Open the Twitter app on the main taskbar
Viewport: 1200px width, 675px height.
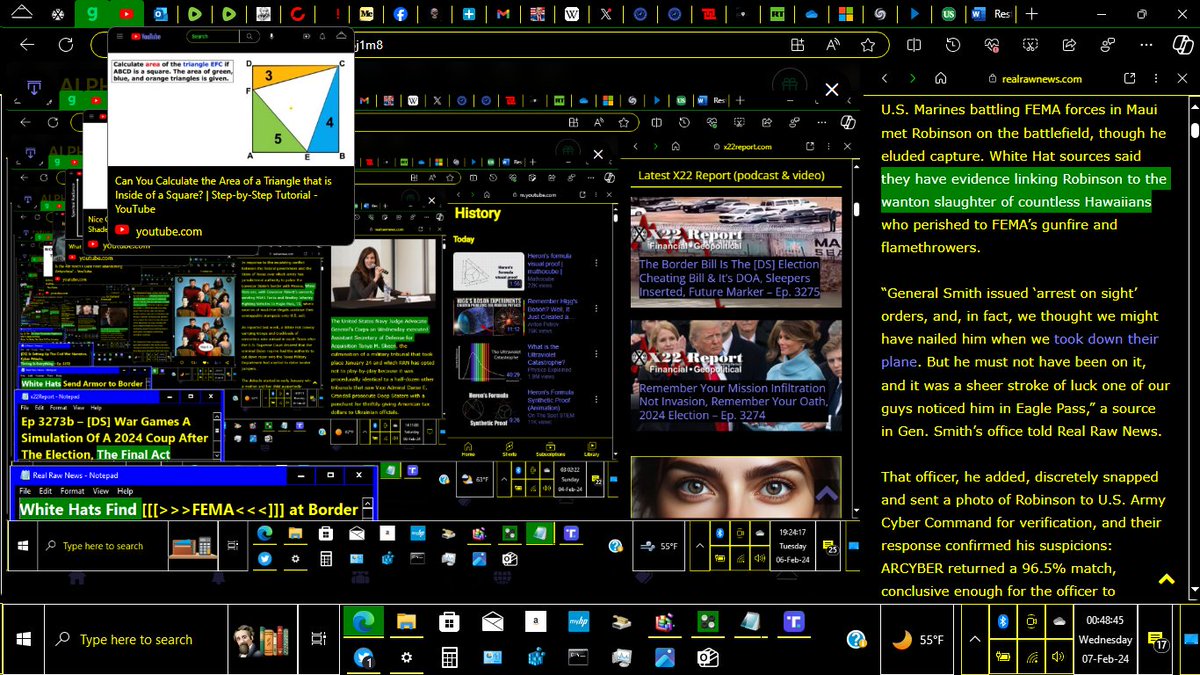click(x=363, y=657)
